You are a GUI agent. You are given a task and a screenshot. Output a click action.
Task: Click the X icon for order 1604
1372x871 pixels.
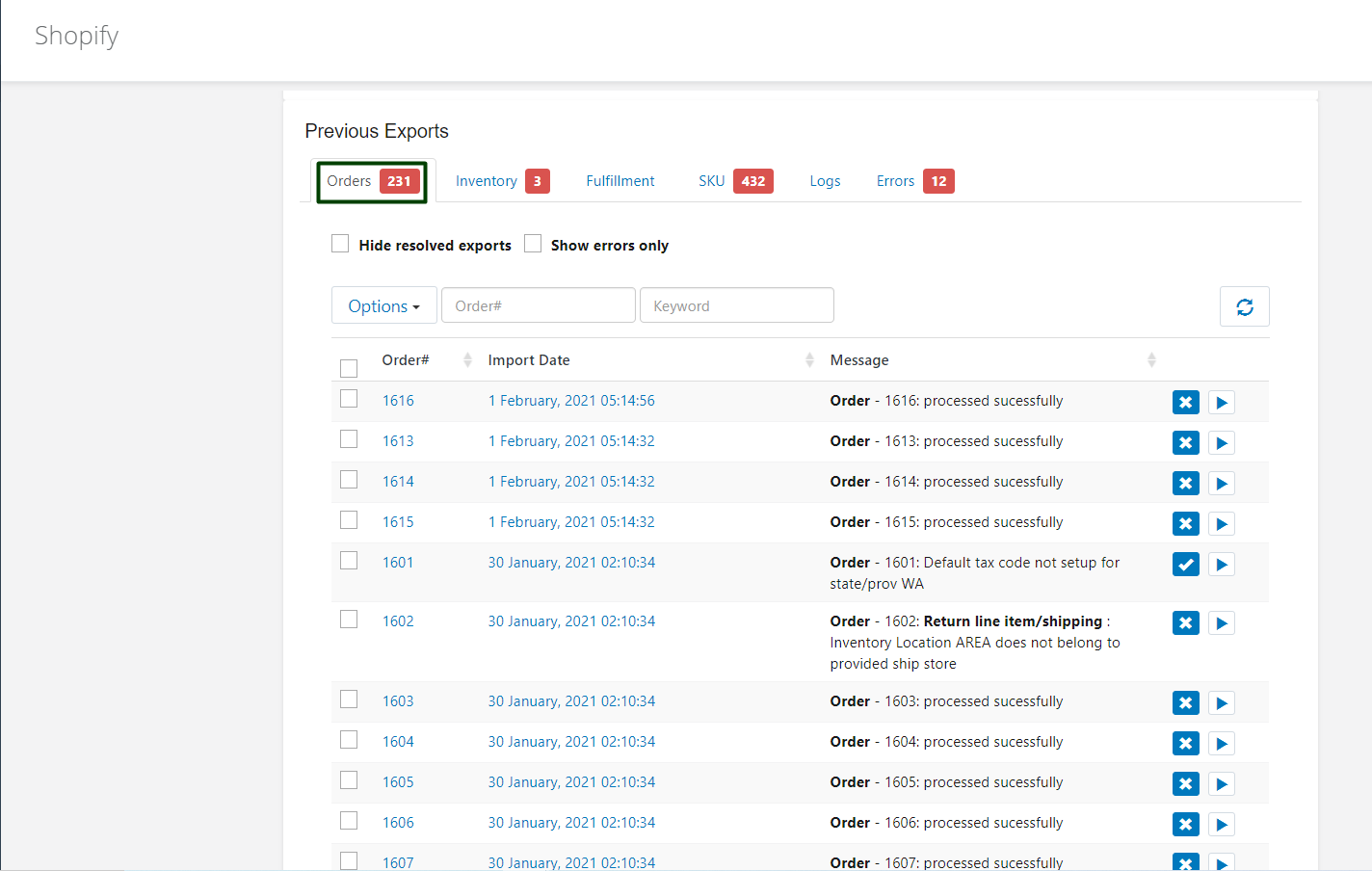tap(1185, 744)
